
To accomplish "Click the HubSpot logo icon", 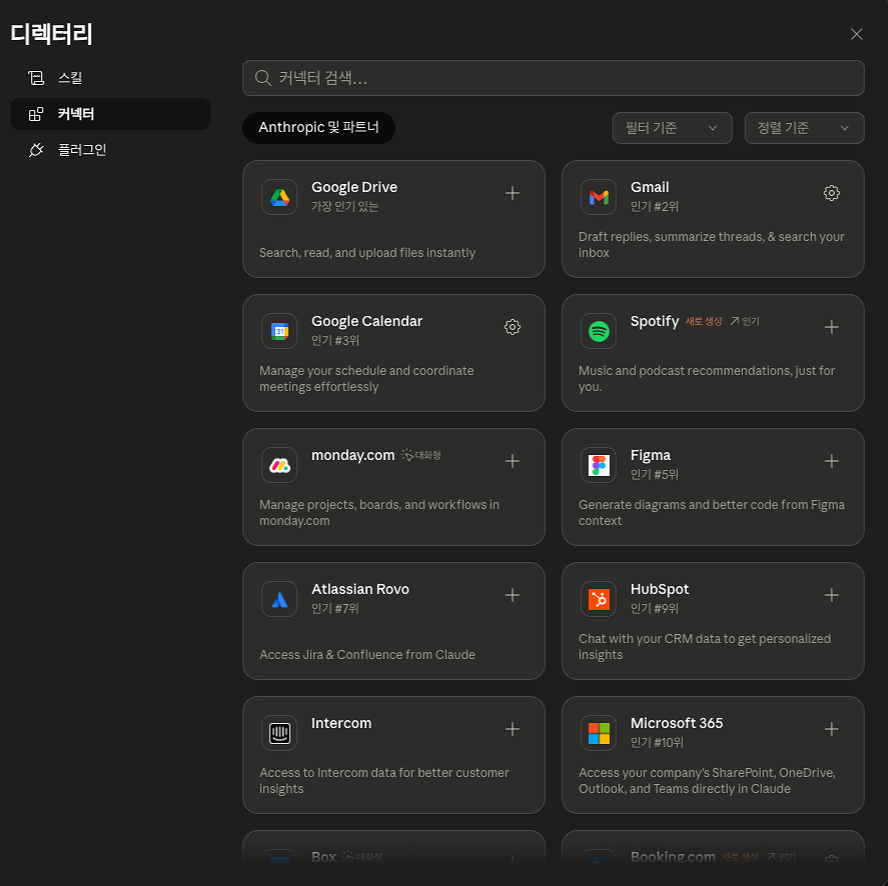I will pos(598,599).
